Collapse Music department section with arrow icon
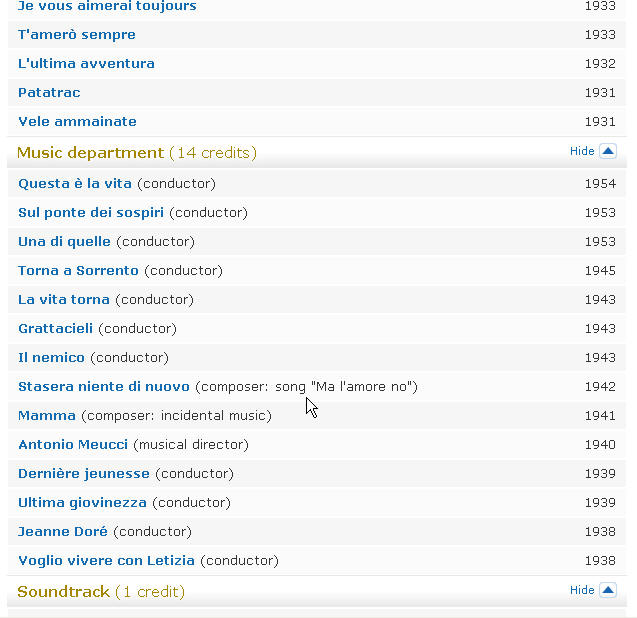This screenshot has height=618, width=637. [x=608, y=152]
